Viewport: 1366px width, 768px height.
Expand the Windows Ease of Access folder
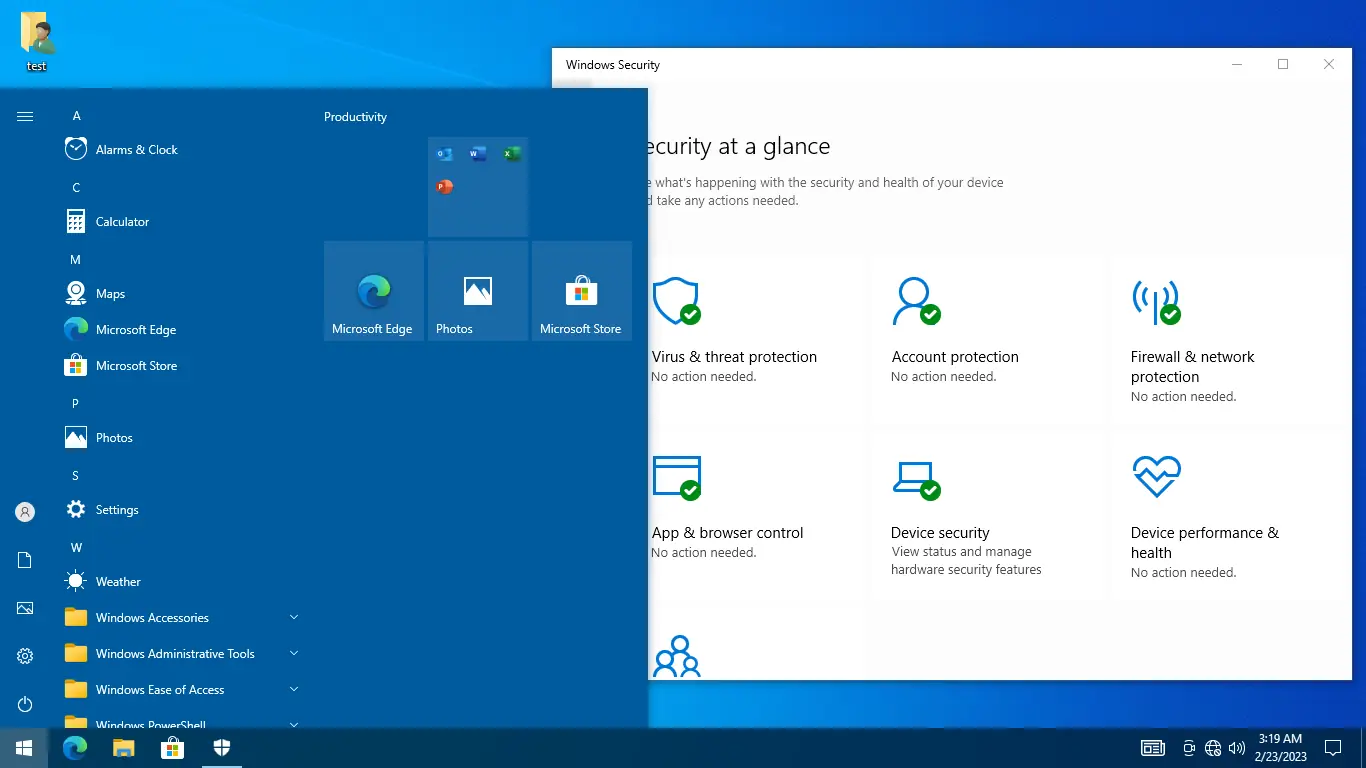pyautogui.click(x=183, y=690)
